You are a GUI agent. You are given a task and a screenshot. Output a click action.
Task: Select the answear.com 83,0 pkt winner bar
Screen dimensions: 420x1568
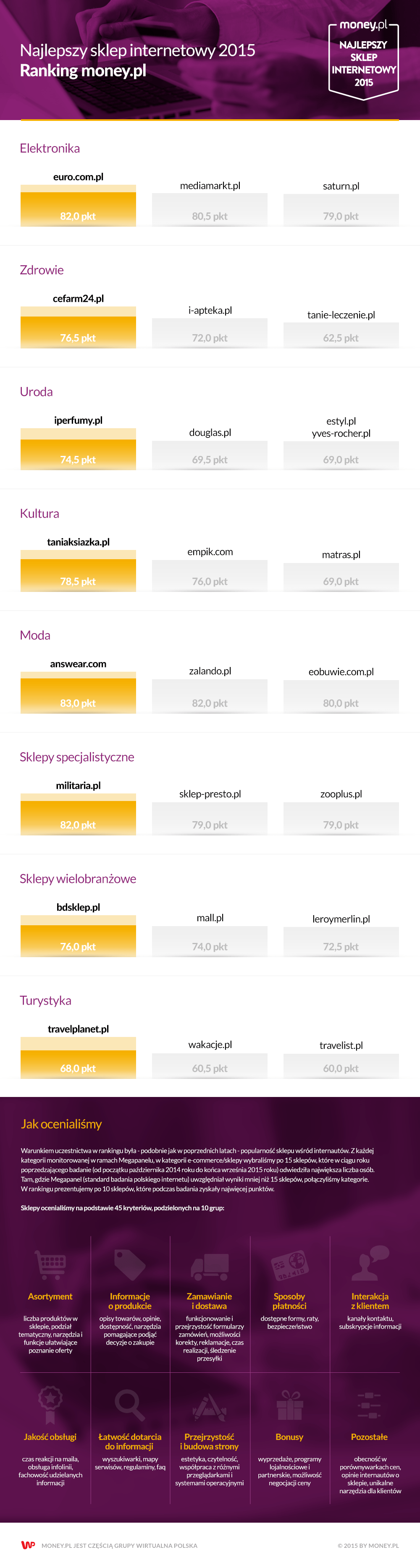coord(78,692)
